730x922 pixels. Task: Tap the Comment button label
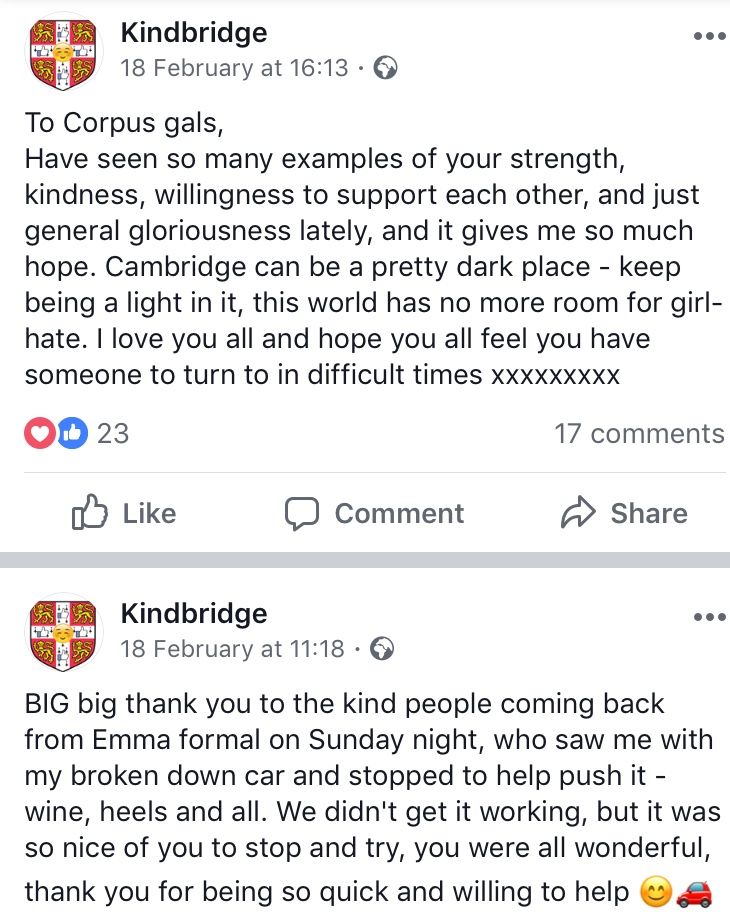point(399,513)
